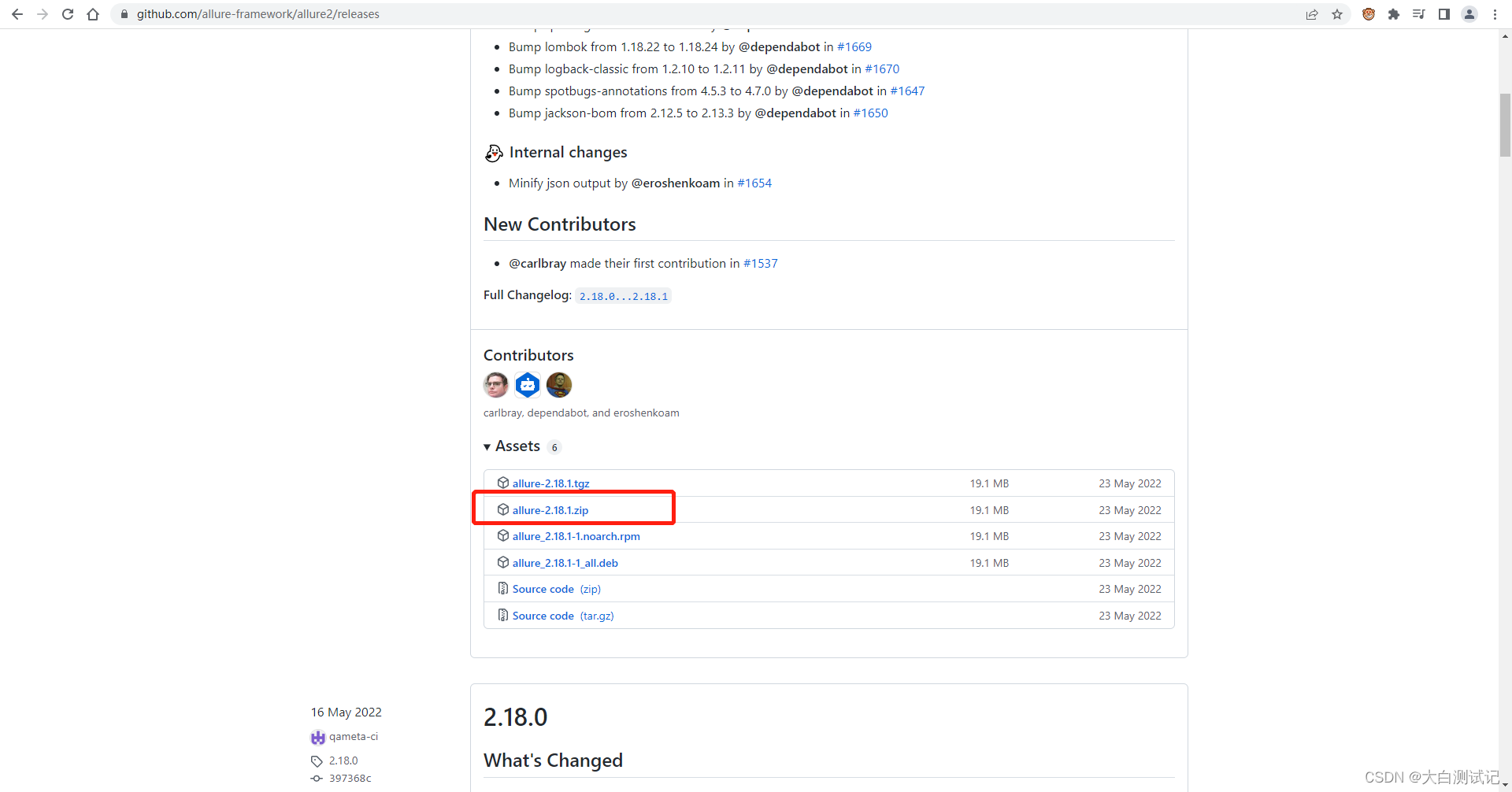Image resolution: width=1512 pixels, height=792 pixels.
Task: Open the 2.18.0 release title
Action: click(515, 717)
